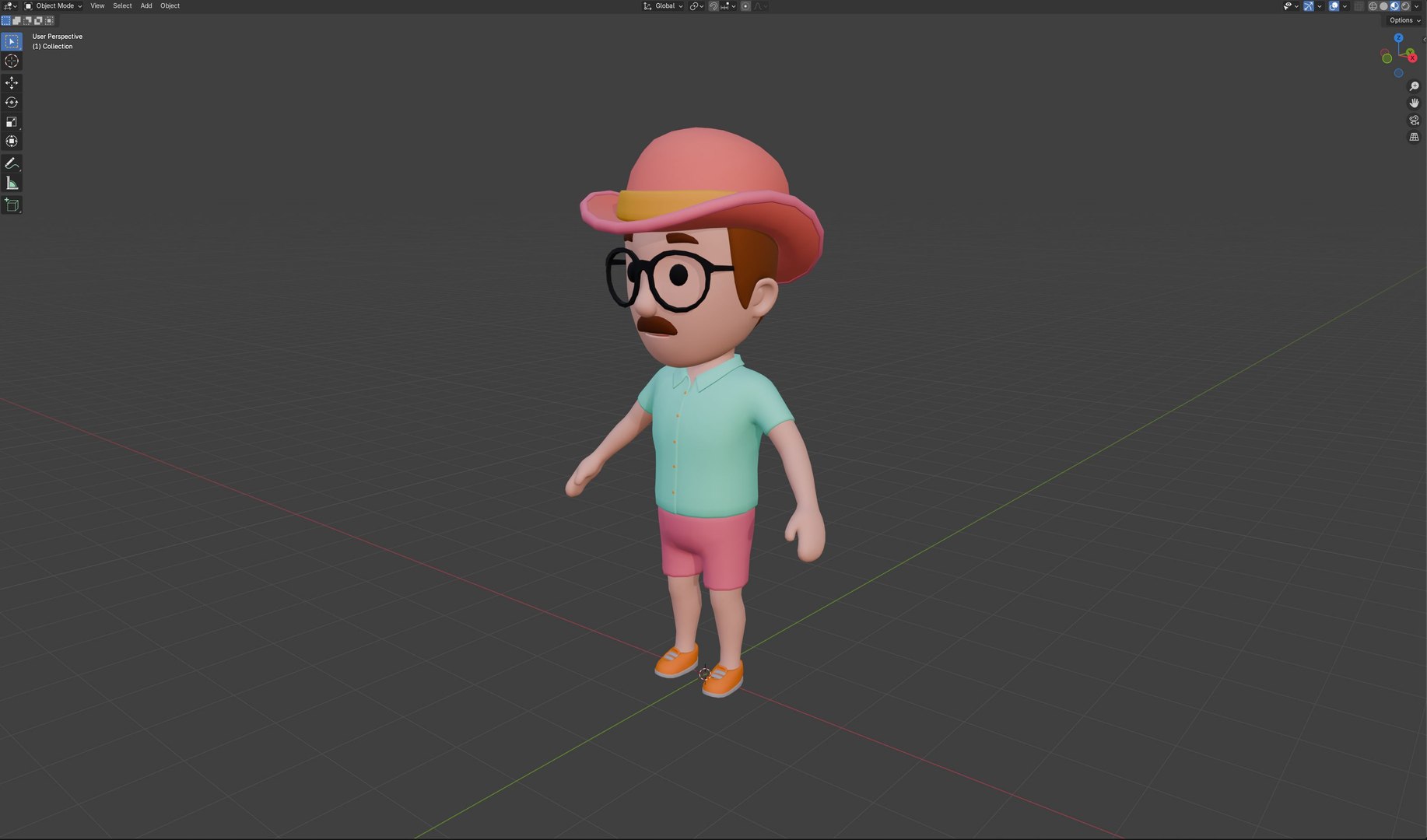Open the gizmo settings dropdown arrow
This screenshot has width=1427, height=840.
[1320, 6]
